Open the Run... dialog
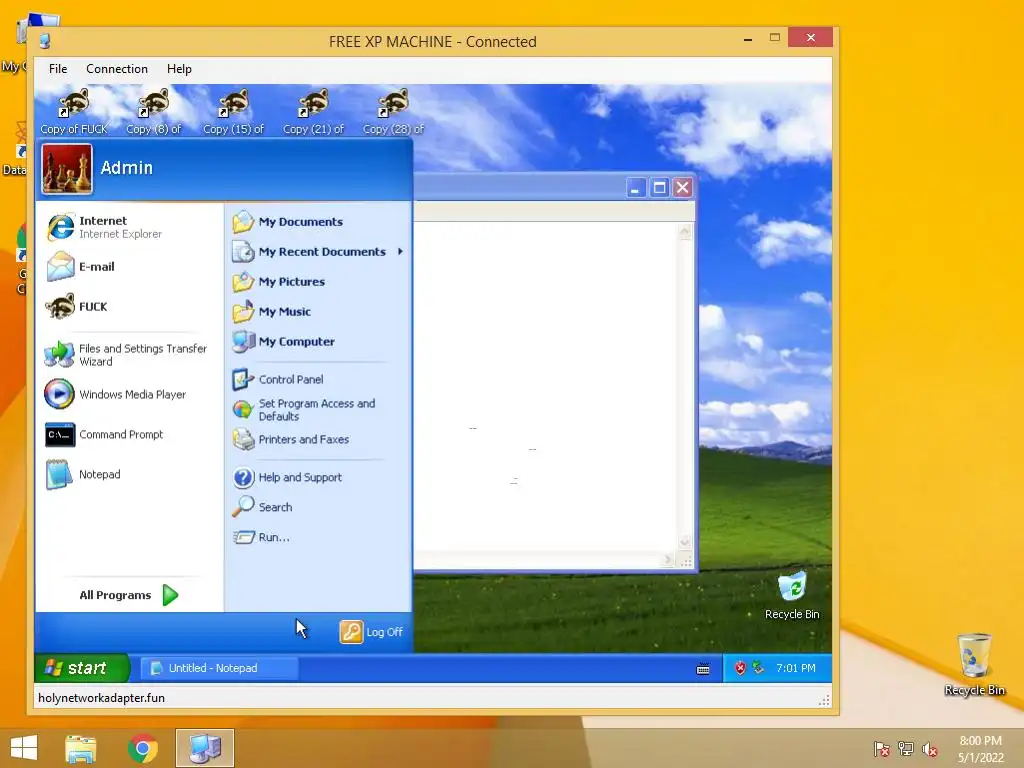 pos(261,537)
